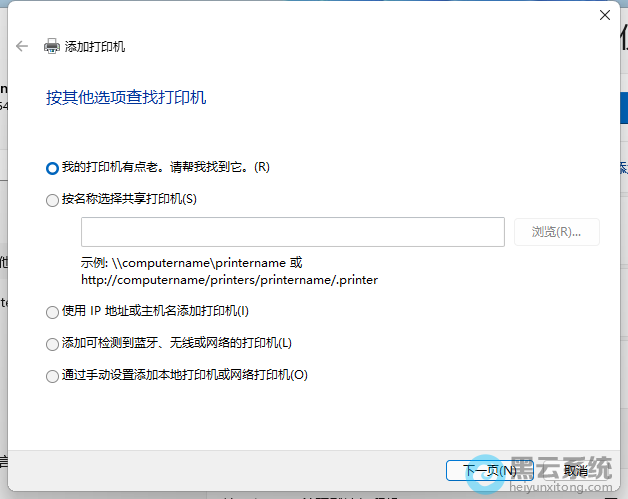Click the 示例: label under the text box
The width and height of the screenshot is (628, 499).
tap(95, 263)
